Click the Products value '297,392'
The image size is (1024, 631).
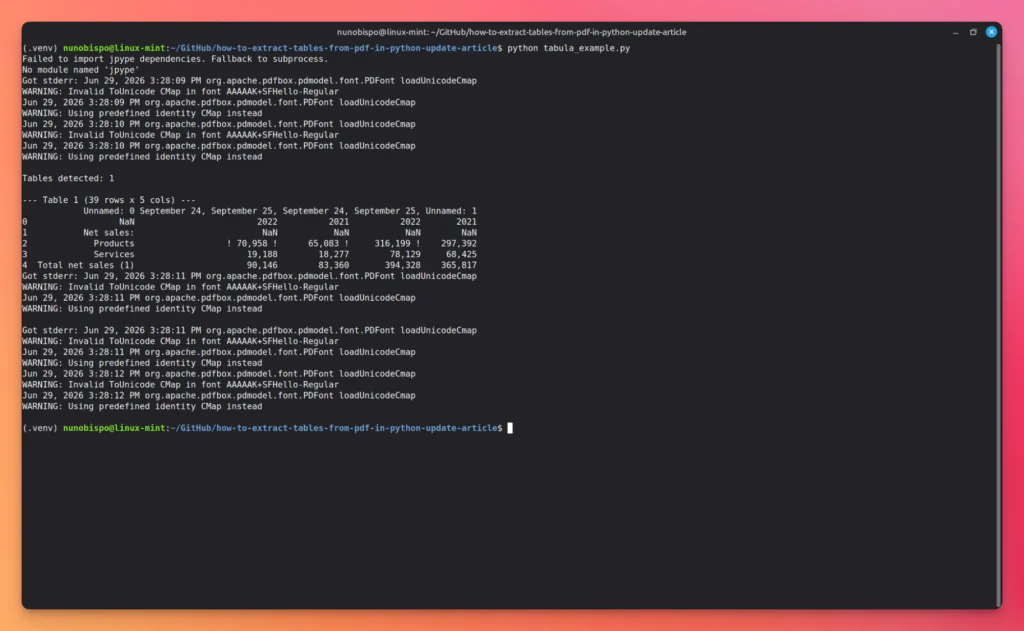click(x=458, y=244)
